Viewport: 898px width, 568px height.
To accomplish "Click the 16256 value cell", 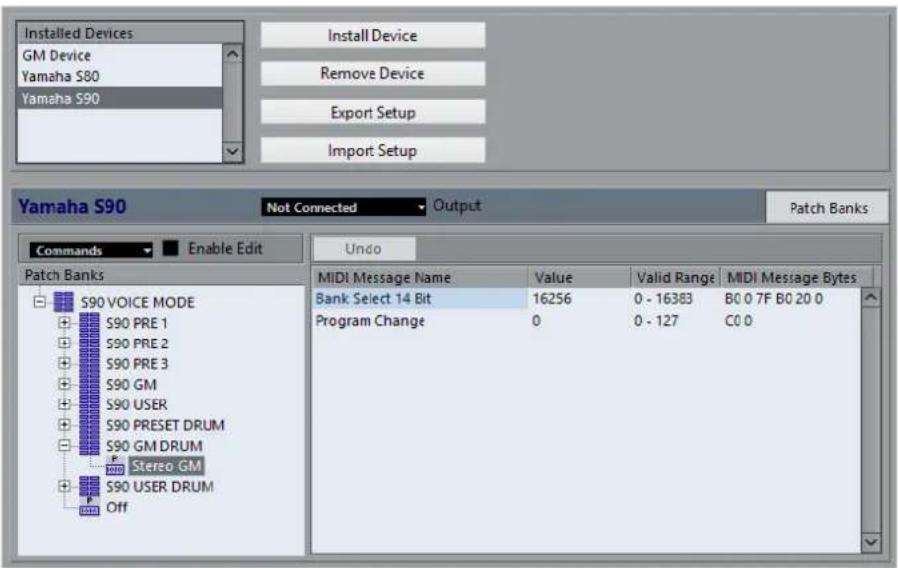I will 552,298.
